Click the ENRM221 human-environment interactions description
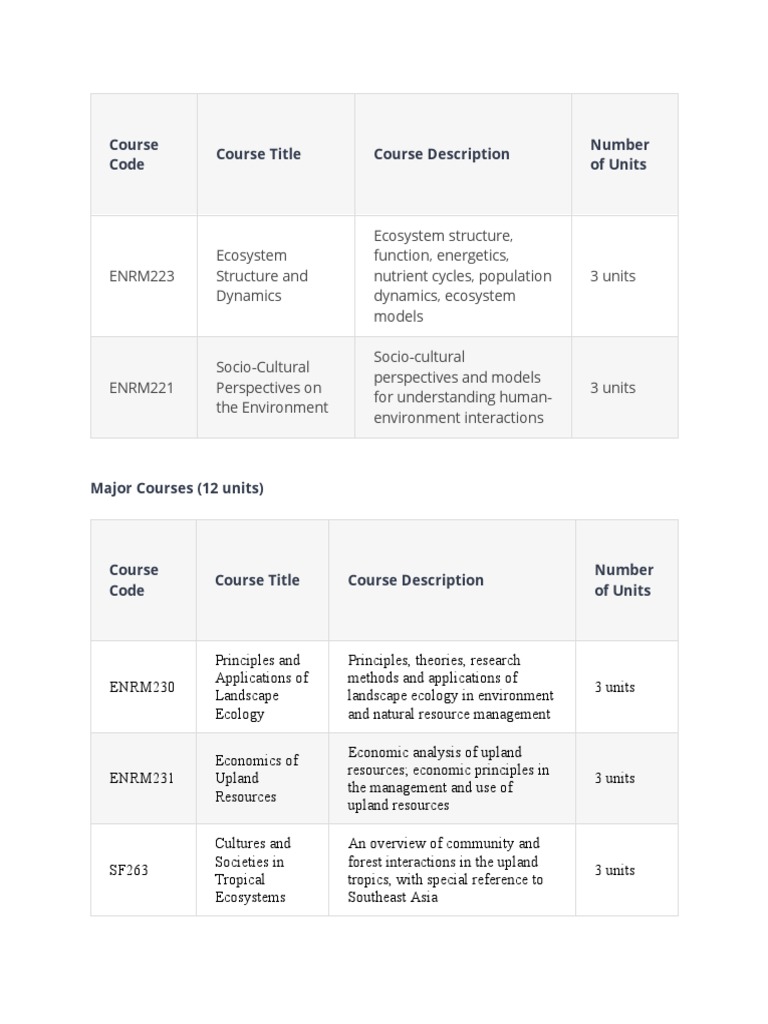Screen dimensions: 768x1024 [x=462, y=387]
